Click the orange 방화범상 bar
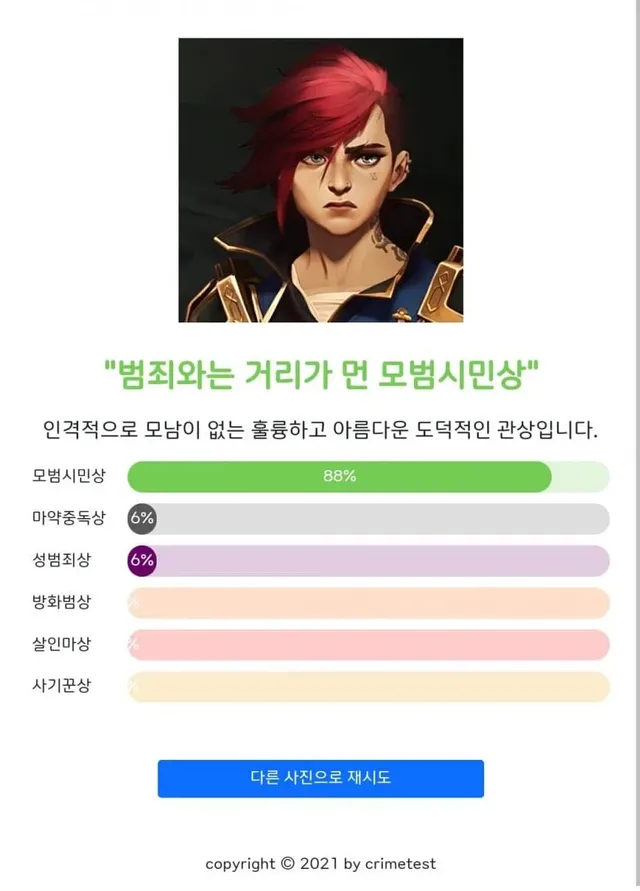Screen dimensions: 640x891 pyautogui.click(x=368, y=603)
